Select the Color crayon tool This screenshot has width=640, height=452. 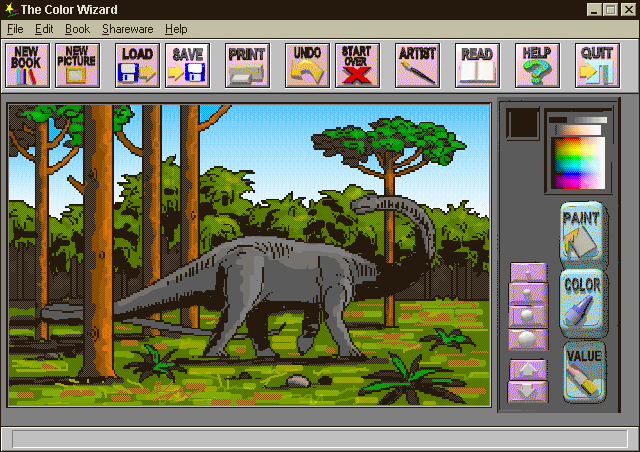pos(583,303)
